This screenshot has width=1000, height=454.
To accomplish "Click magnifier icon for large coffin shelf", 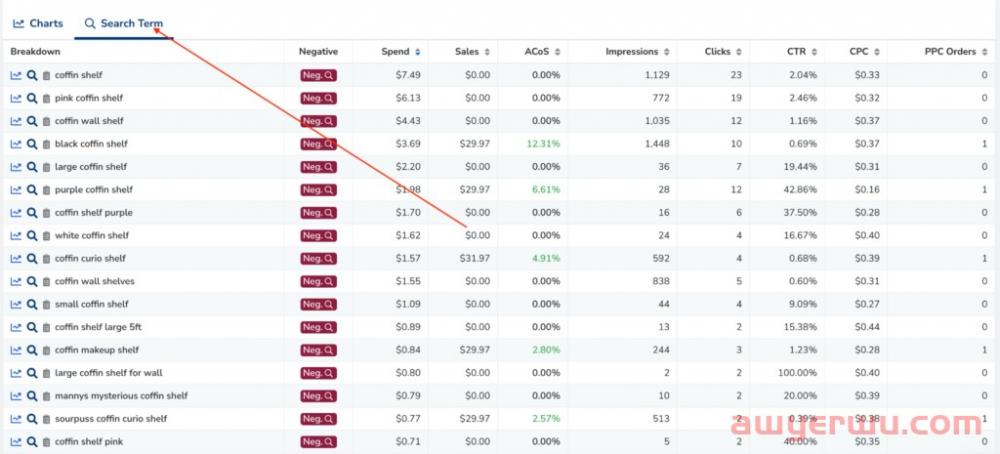I will tap(32, 167).
